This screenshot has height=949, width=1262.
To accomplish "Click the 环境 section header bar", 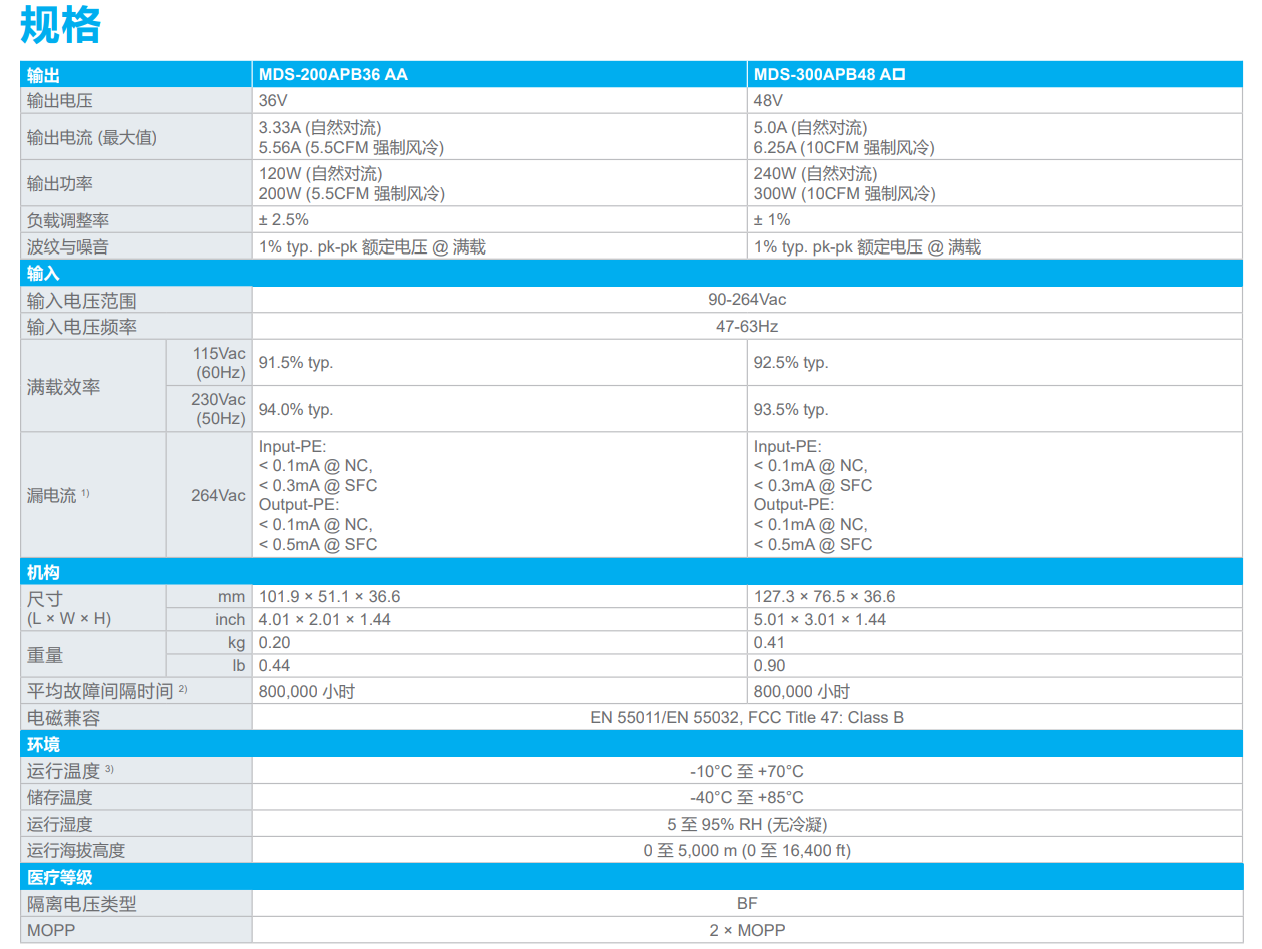I will (630, 745).
